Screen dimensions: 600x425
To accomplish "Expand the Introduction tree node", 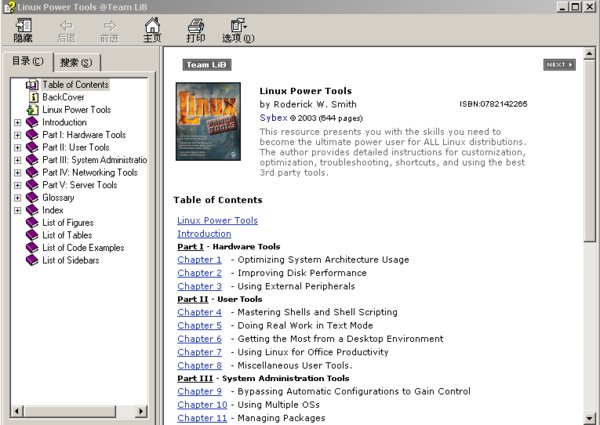I will 17,122.
